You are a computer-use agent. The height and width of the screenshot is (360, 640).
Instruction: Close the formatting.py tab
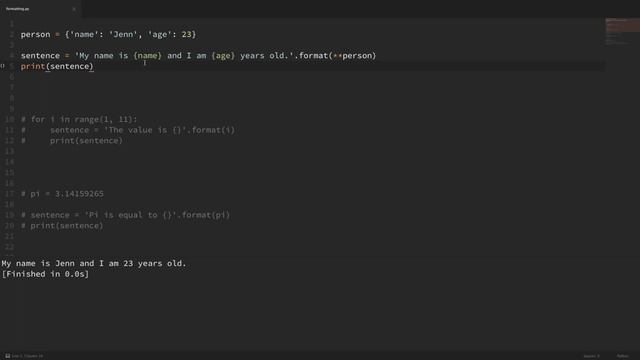[74, 9]
